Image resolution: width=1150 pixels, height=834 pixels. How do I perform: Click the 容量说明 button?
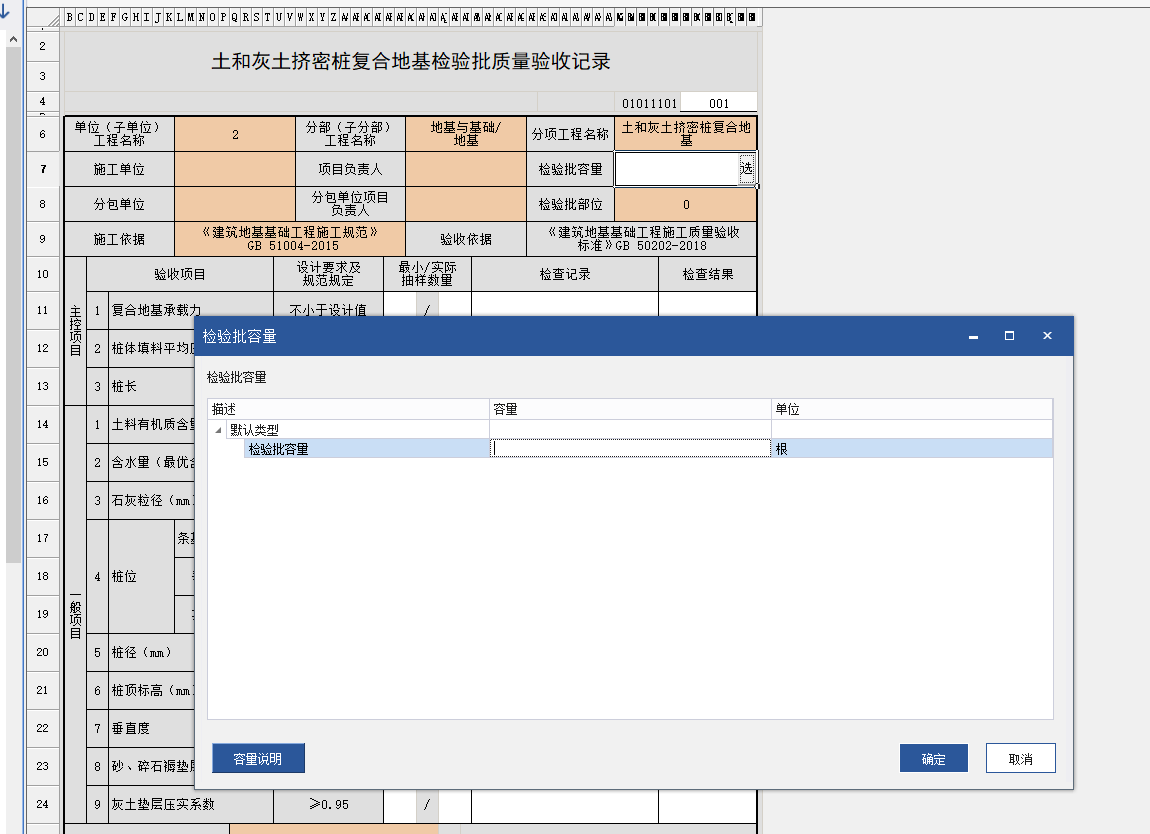pos(258,758)
